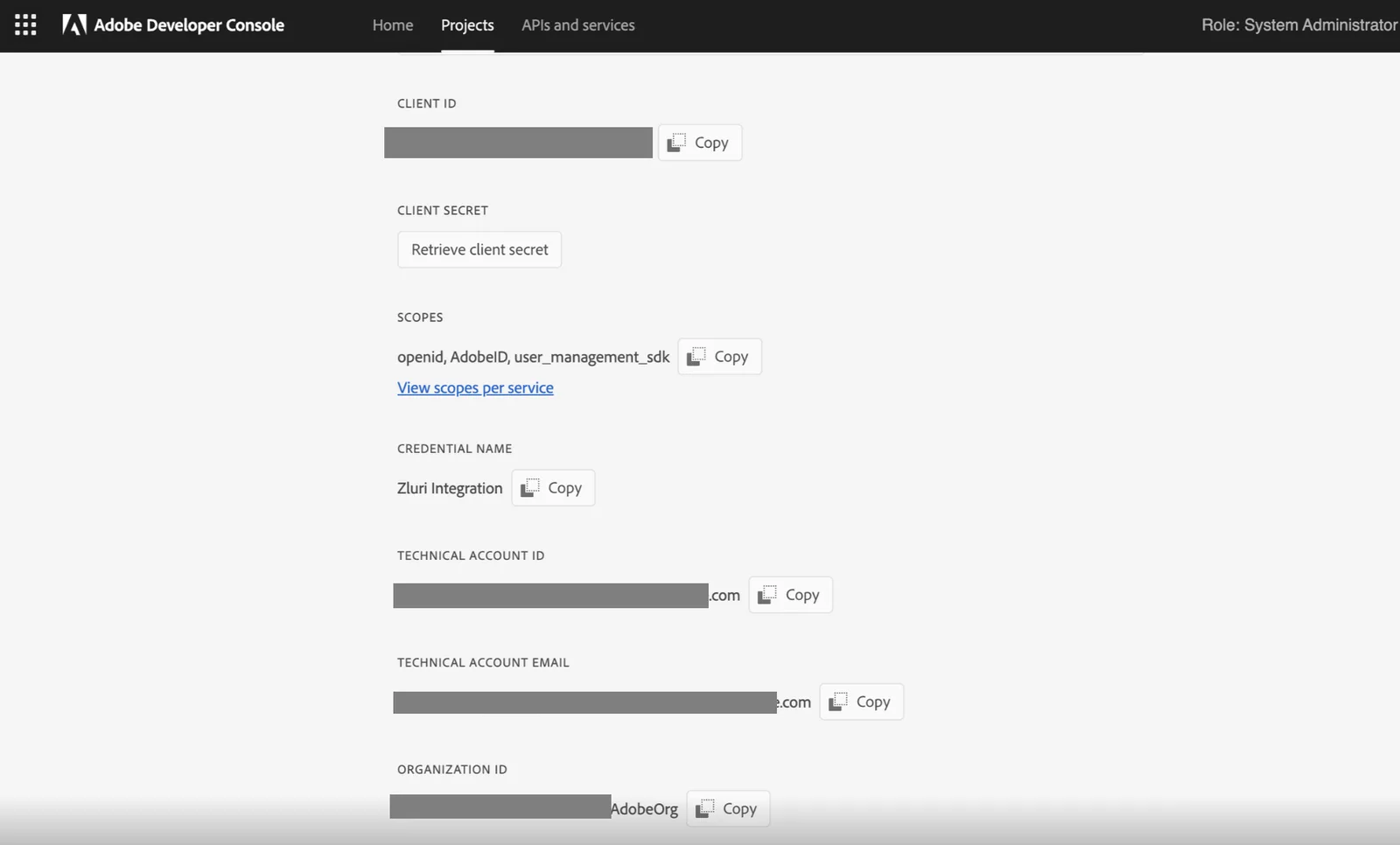Go to the Home tab
This screenshot has height=845, width=1400.
tap(393, 25)
